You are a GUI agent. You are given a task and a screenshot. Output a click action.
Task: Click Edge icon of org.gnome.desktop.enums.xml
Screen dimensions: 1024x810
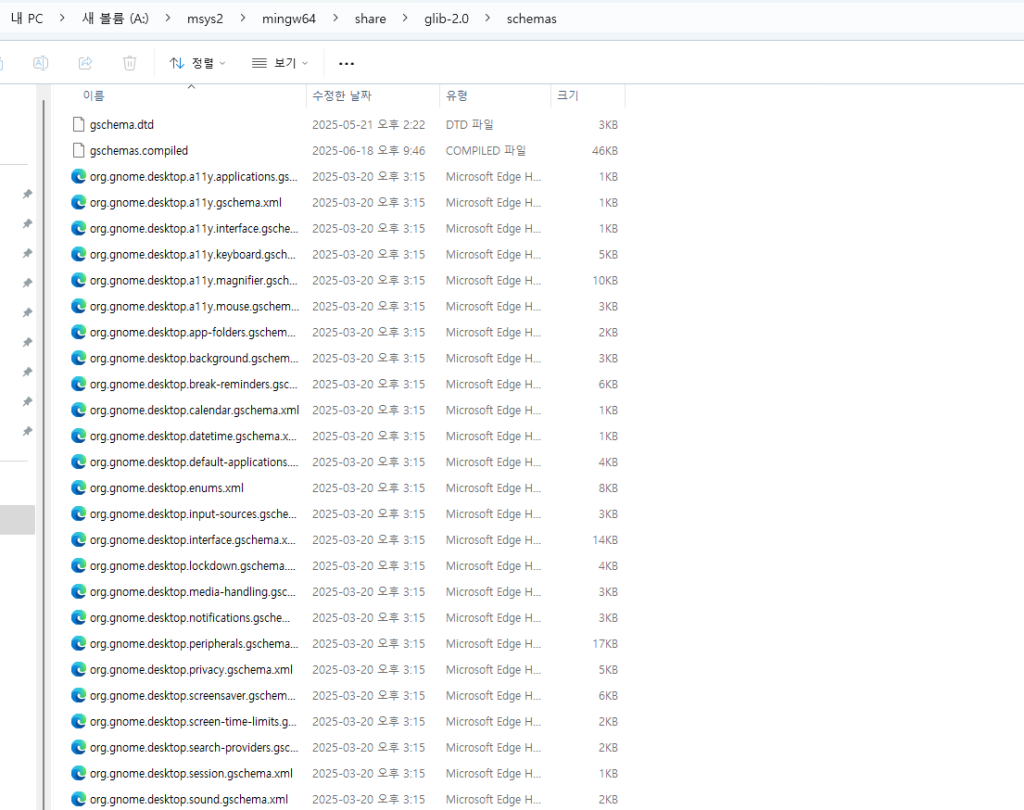tap(78, 488)
